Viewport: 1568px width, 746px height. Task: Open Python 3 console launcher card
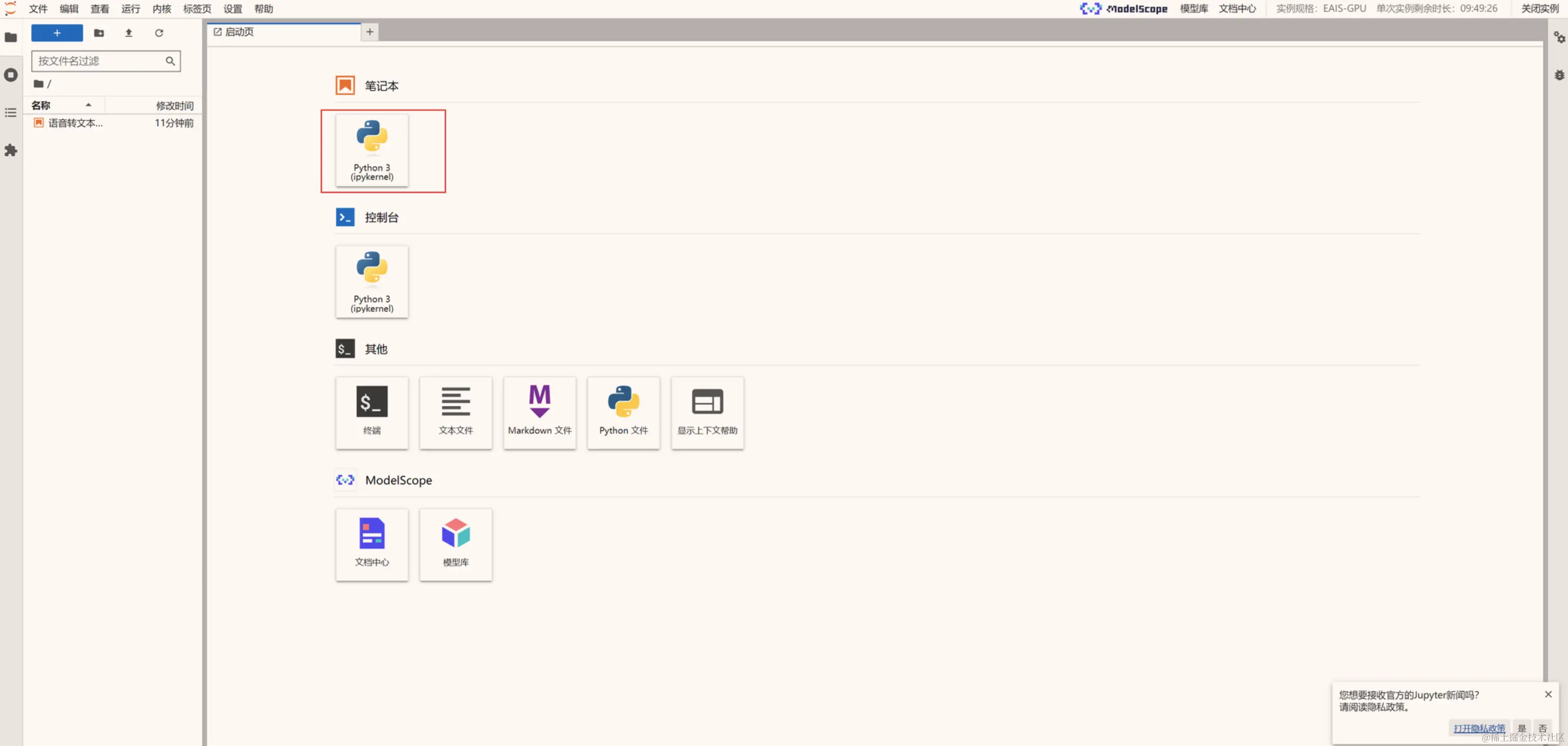coord(372,281)
